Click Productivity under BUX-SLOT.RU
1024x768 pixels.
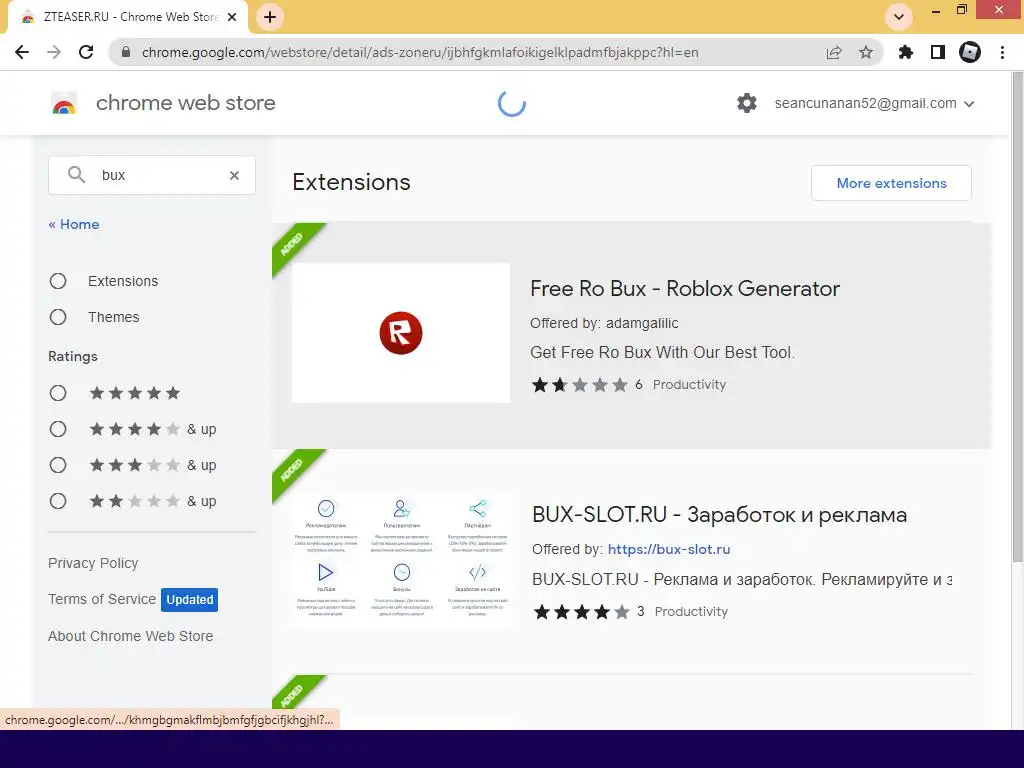click(x=691, y=611)
